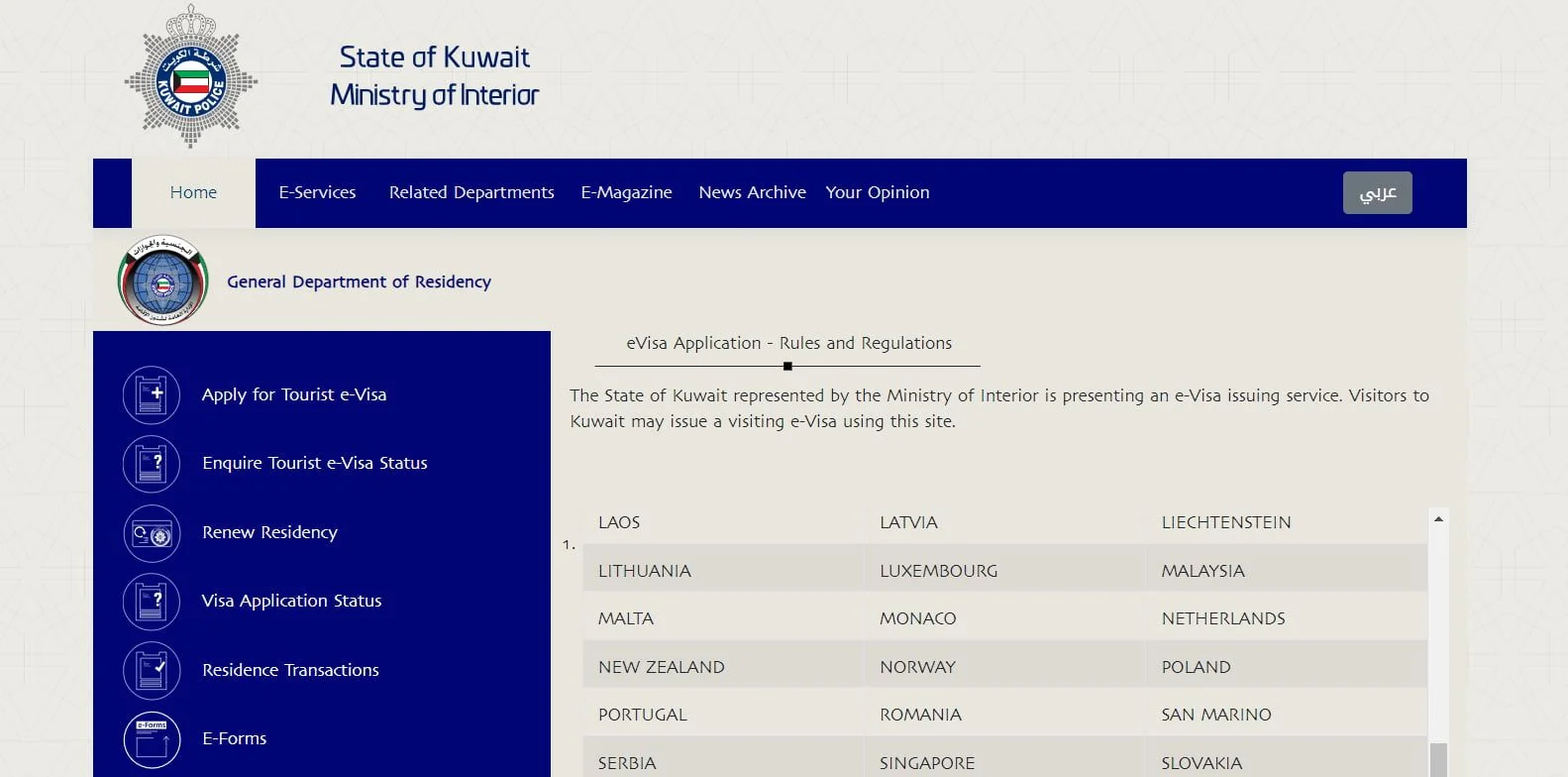This screenshot has height=777, width=1568.
Task: Select Your Opinion in navigation bar
Action: (878, 192)
